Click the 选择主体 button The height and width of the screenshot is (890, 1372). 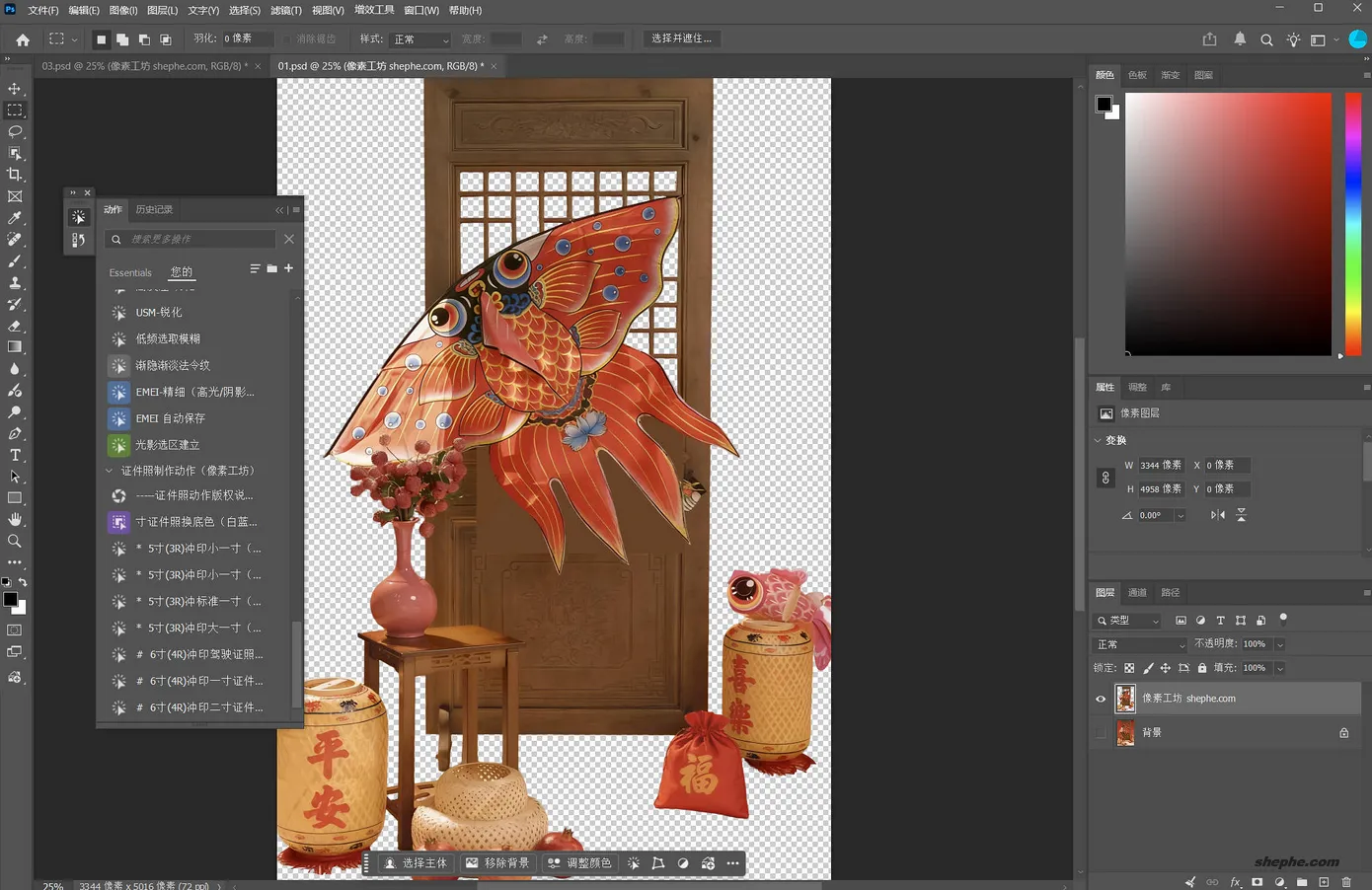coord(416,863)
